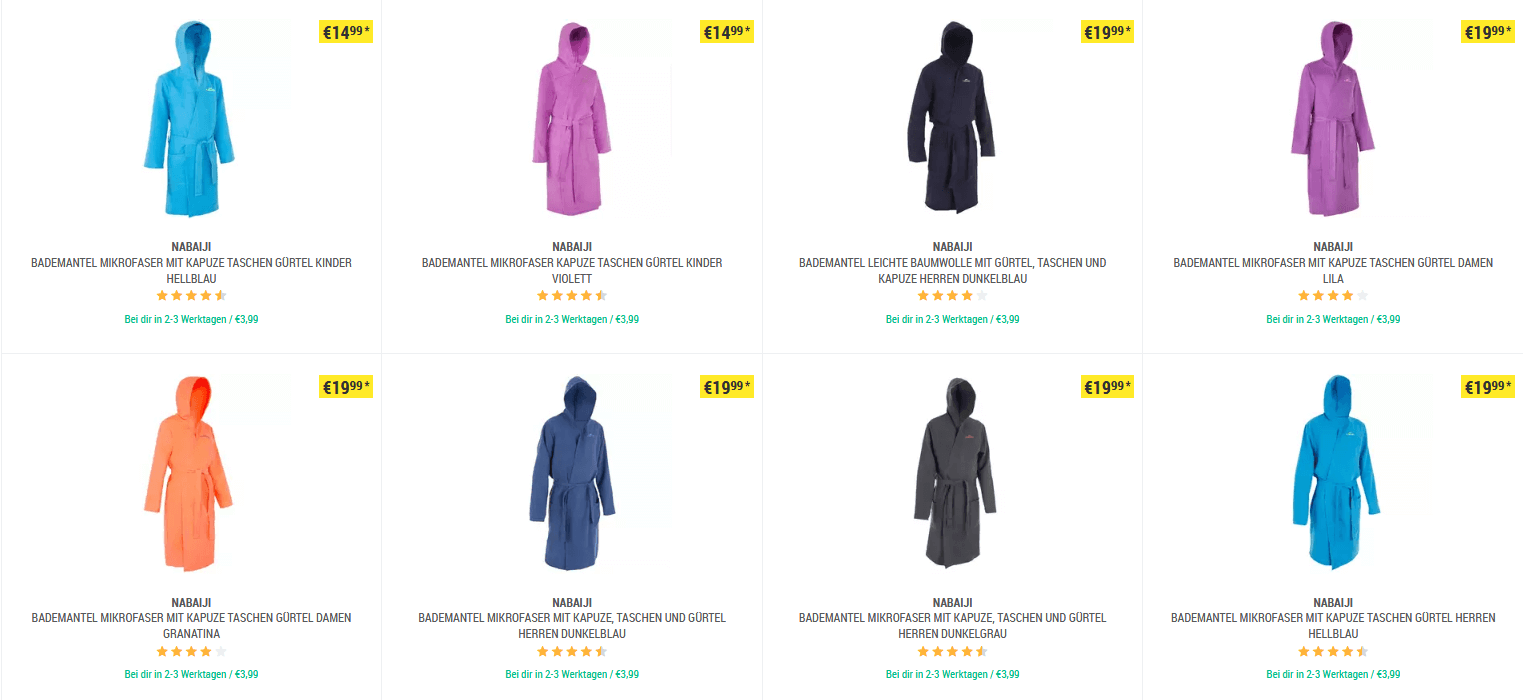View the dark blue microfiber men's bathrobe photo
The width and height of the screenshot is (1523, 700).
(x=571, y=473)
